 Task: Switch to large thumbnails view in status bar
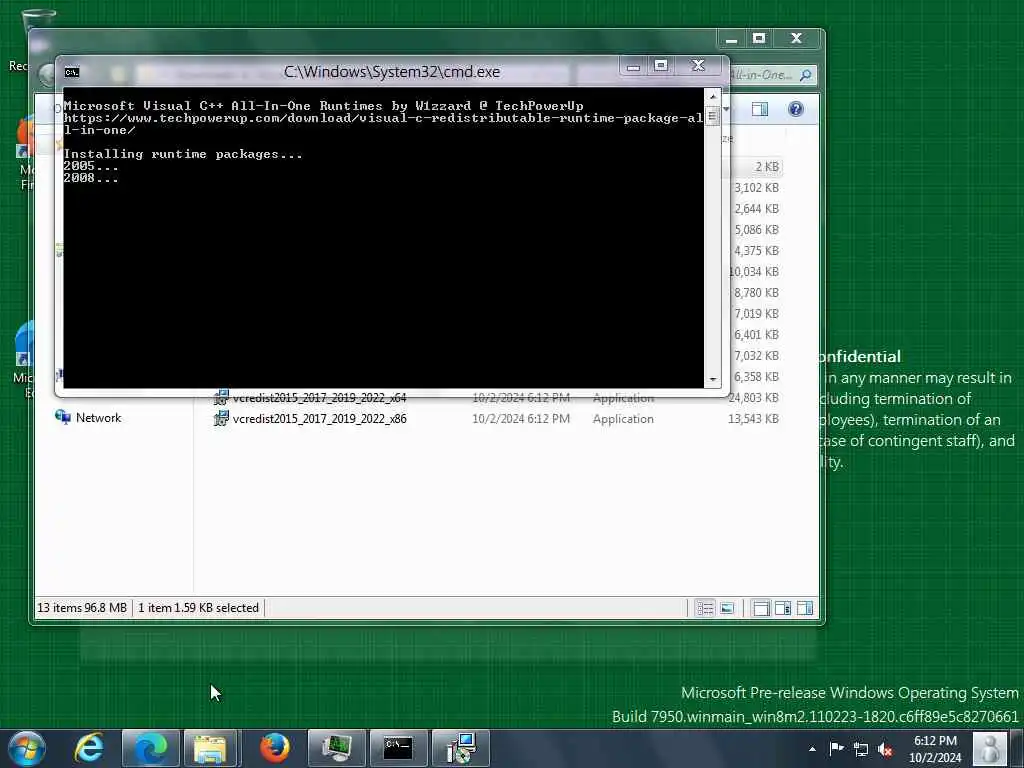727,608
